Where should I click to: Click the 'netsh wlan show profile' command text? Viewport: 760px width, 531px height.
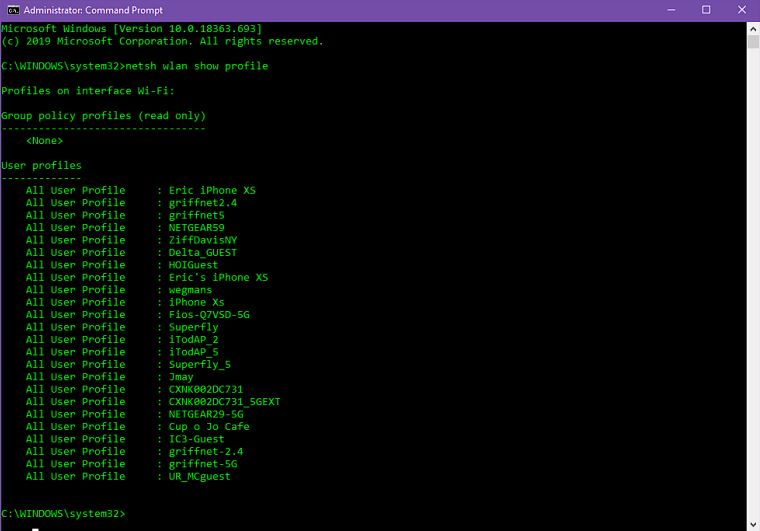pyautogui.click(x=196, y=66)
